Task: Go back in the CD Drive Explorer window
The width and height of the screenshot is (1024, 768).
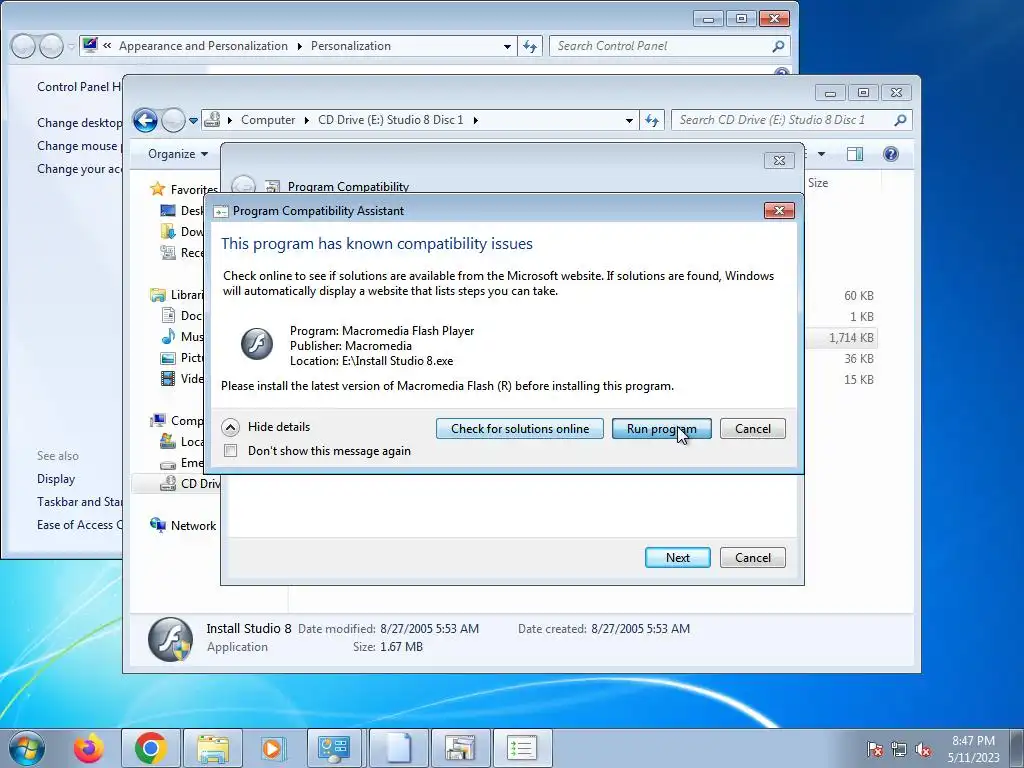Action: [x=145, y=120]
